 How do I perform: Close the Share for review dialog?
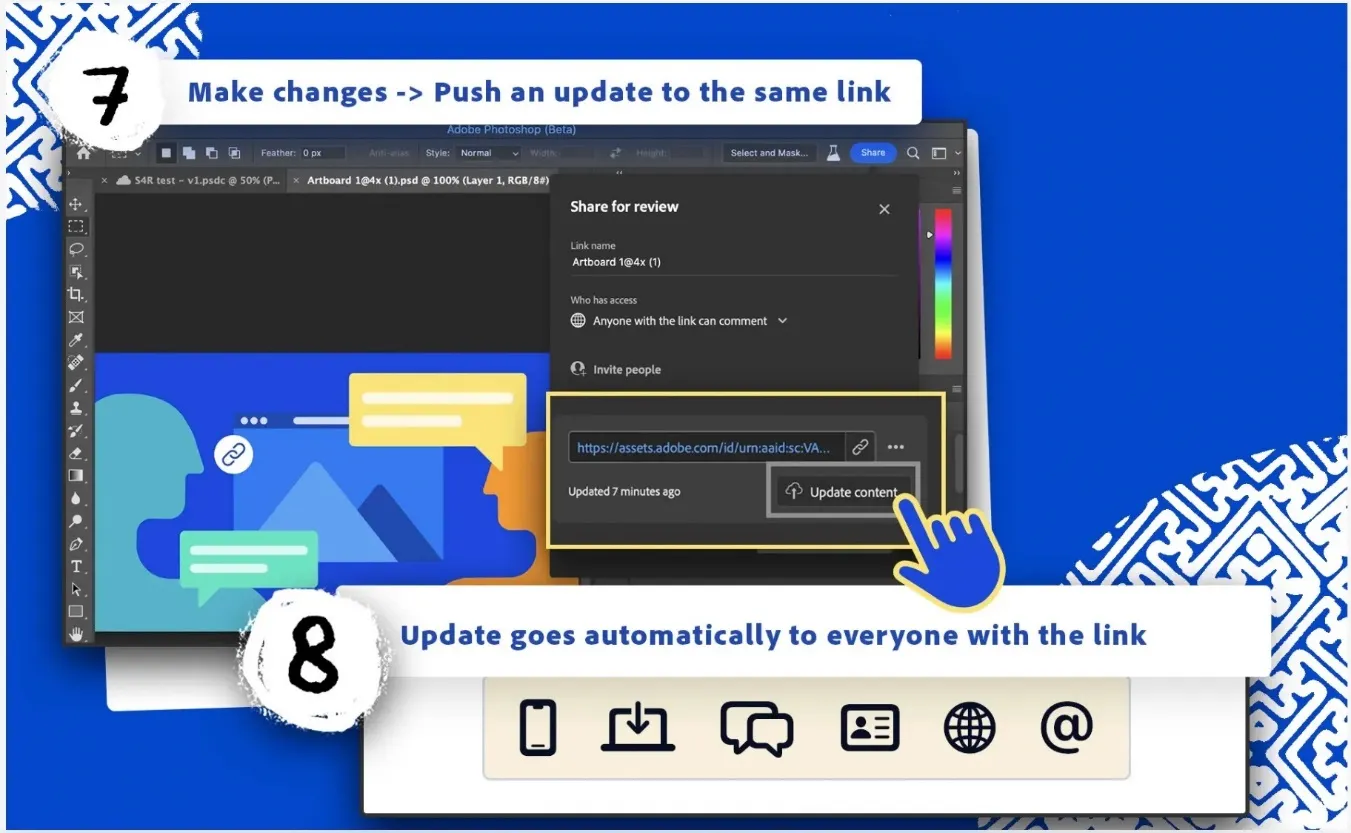point(884,209)
